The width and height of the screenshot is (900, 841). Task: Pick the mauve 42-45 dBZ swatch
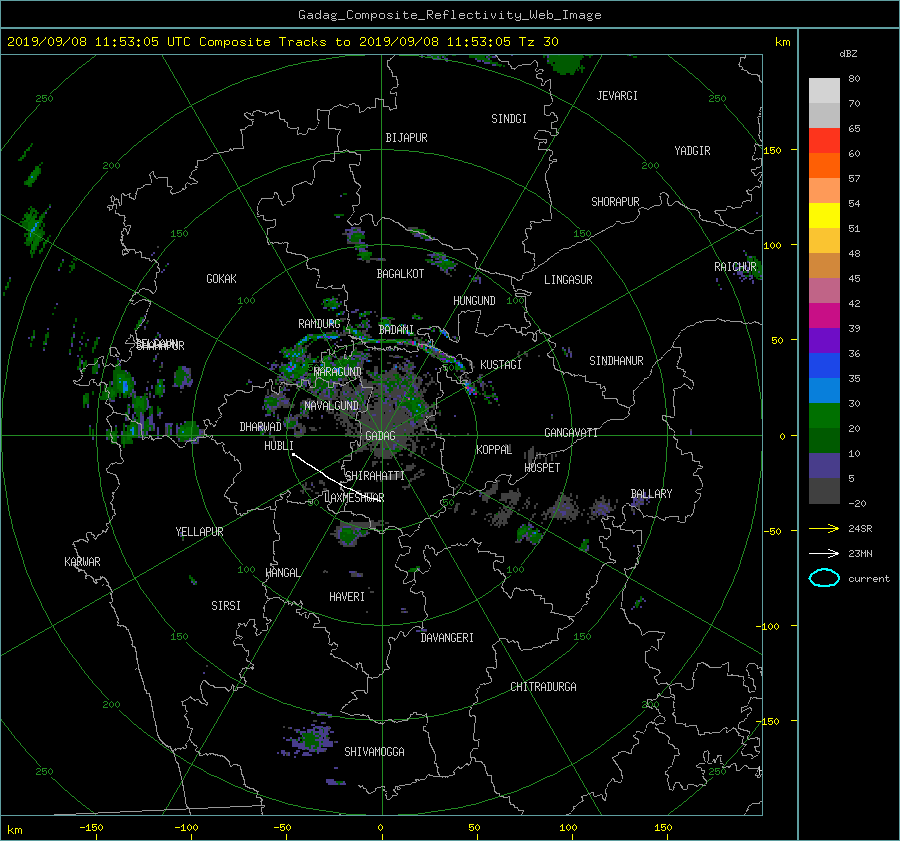[824, 290]
